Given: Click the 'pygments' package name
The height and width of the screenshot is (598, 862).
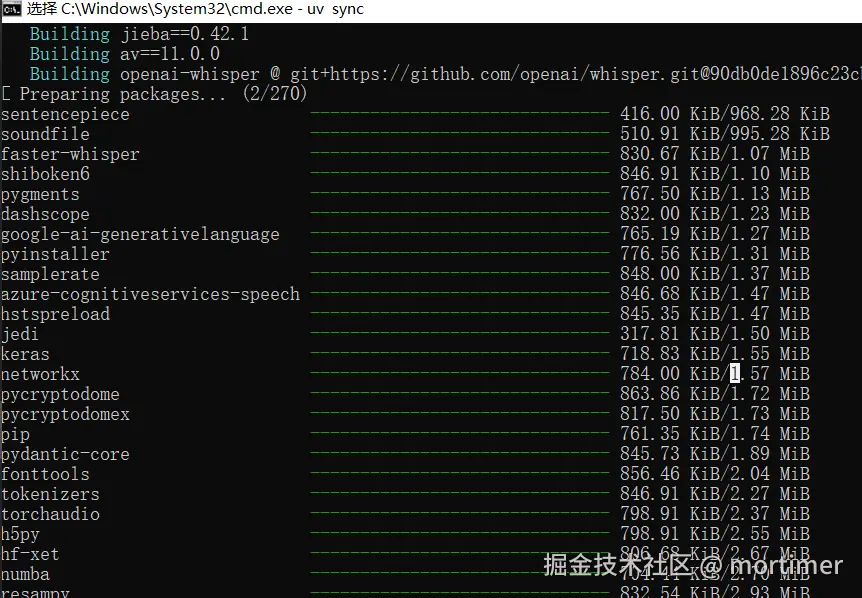Looking at the screenshot, I should click(40, 195).
